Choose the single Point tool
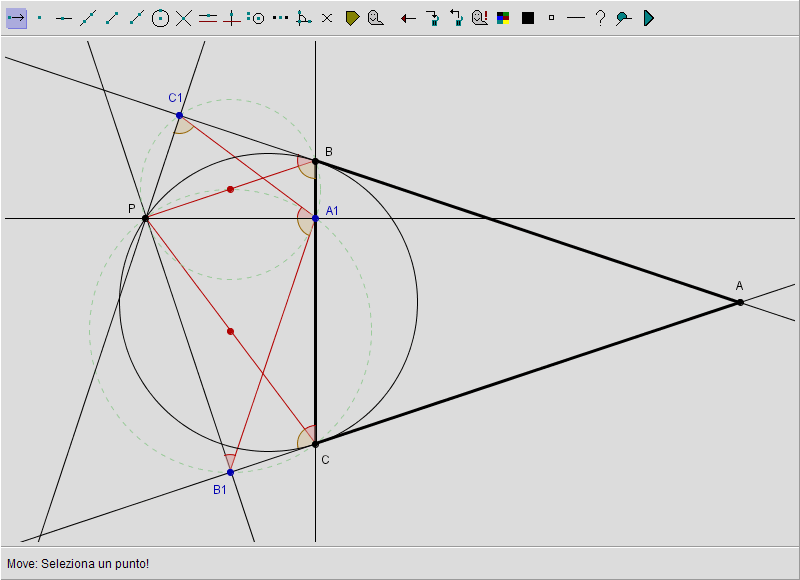 tap(40, 18)
